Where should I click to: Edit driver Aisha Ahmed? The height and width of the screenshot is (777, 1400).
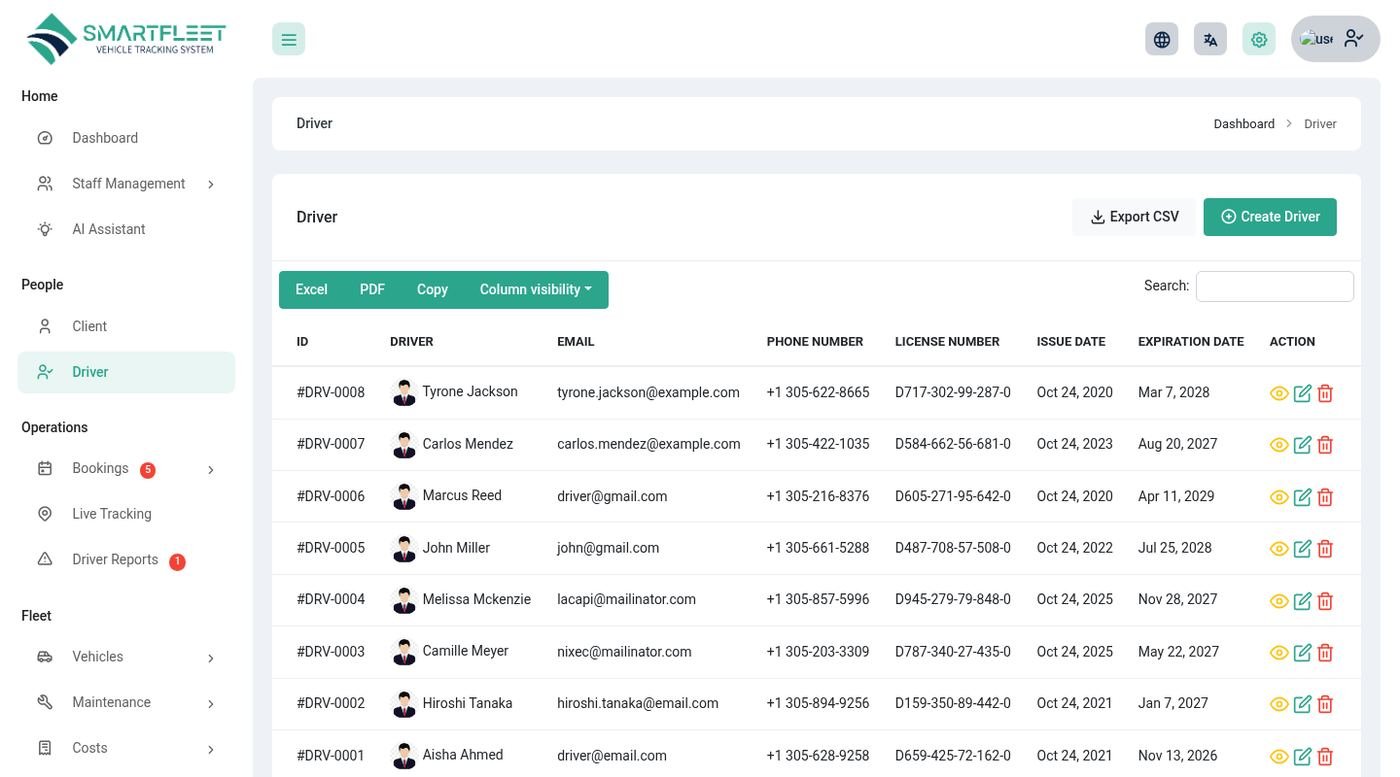(x=1302, y=757)
